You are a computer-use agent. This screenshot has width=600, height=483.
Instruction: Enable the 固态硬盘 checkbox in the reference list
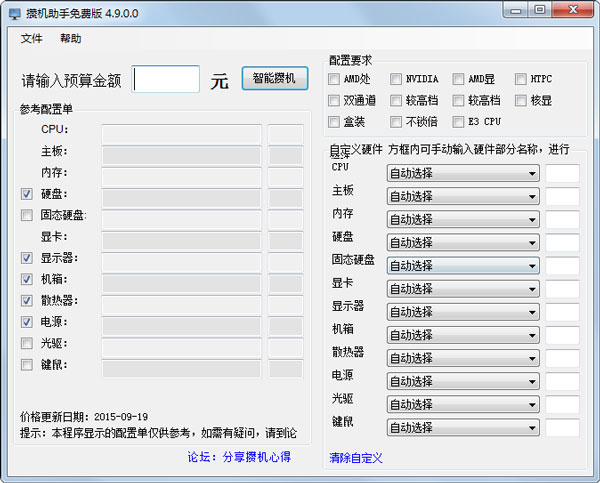[27, 215]
